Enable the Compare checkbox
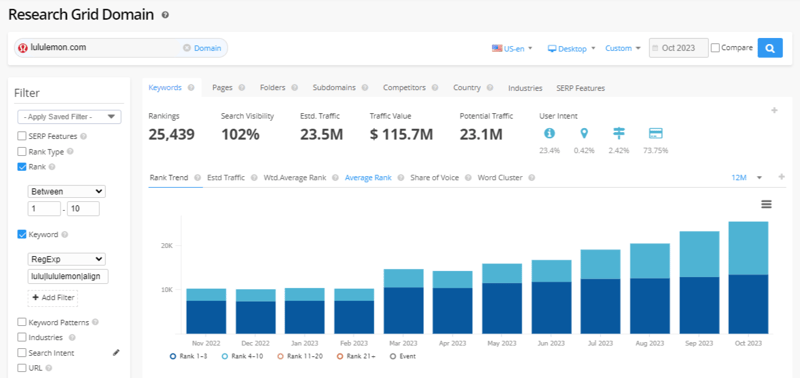800x378 pixels. (x=715, y=48)
